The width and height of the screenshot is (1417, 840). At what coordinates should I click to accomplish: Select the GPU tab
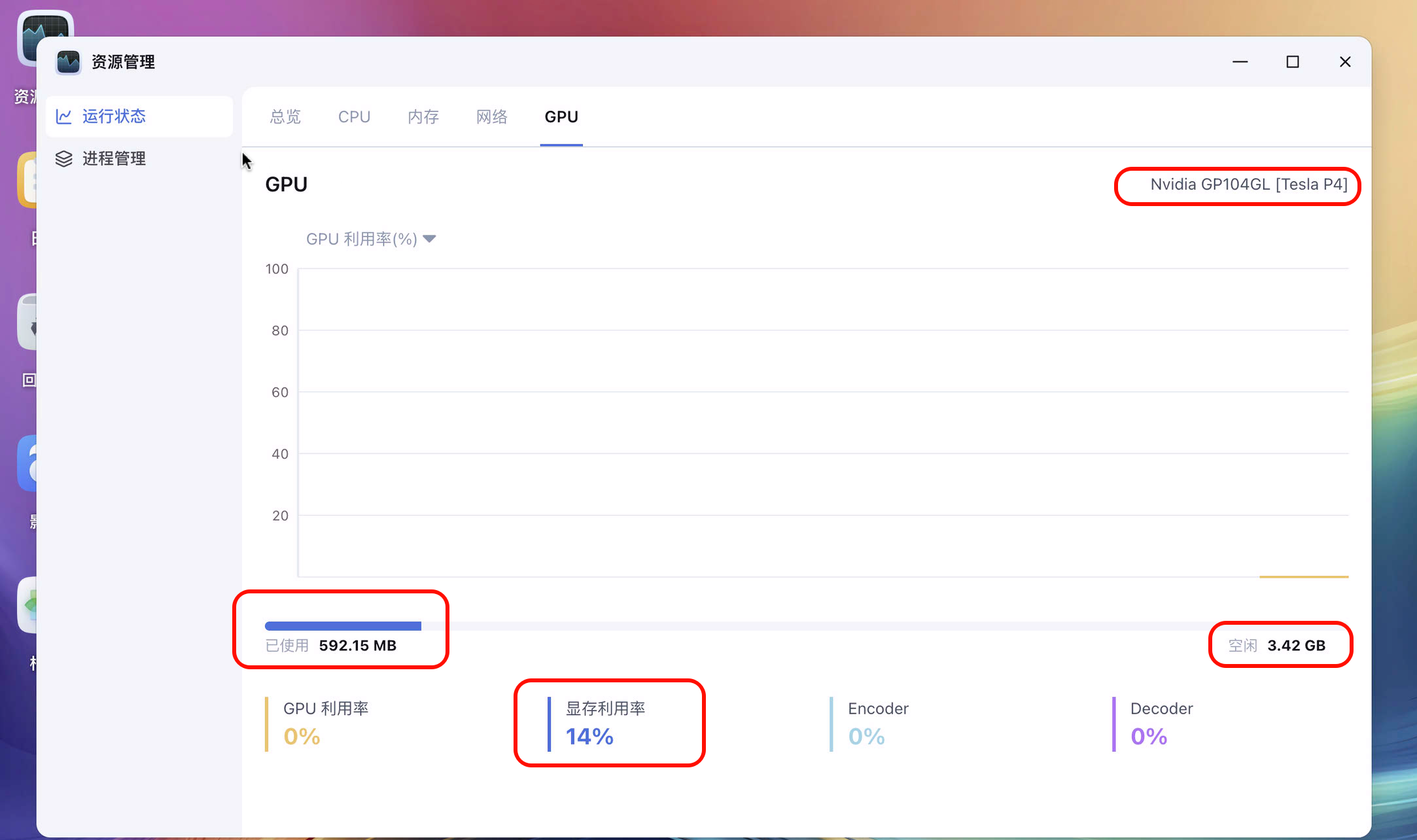[x=561, y=116]
